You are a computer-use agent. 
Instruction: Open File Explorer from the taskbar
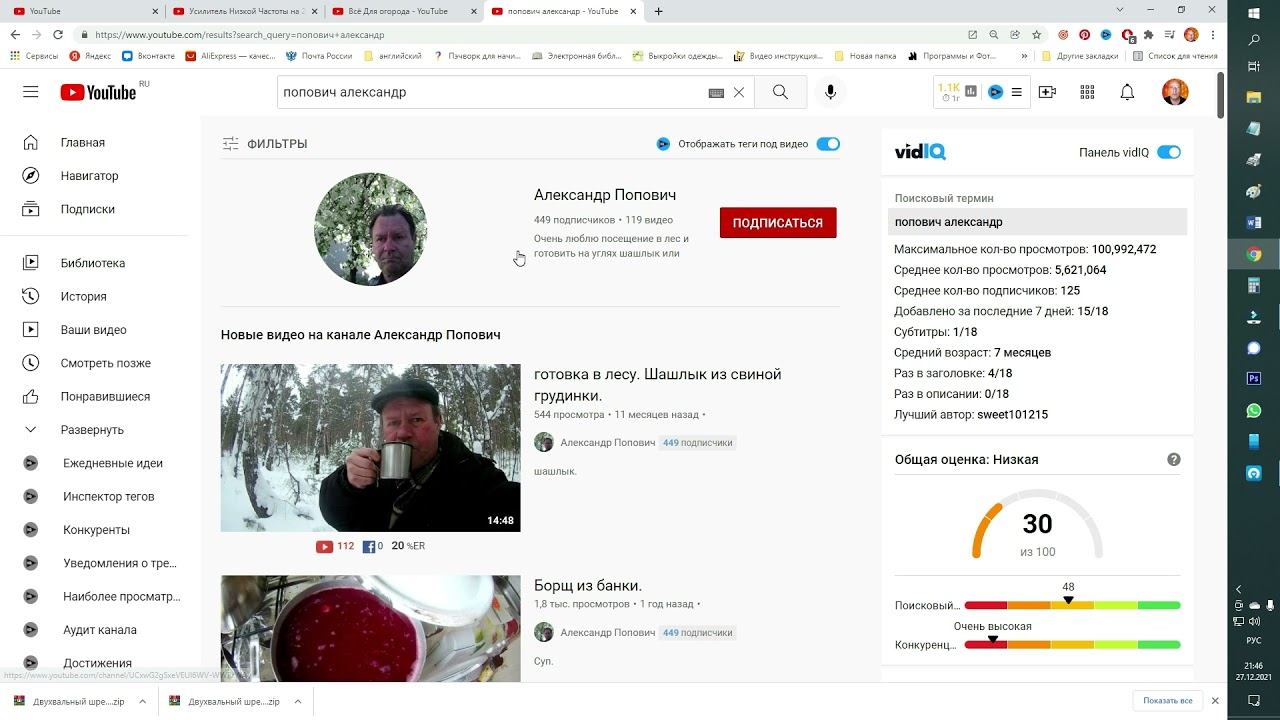point(1254,98)
